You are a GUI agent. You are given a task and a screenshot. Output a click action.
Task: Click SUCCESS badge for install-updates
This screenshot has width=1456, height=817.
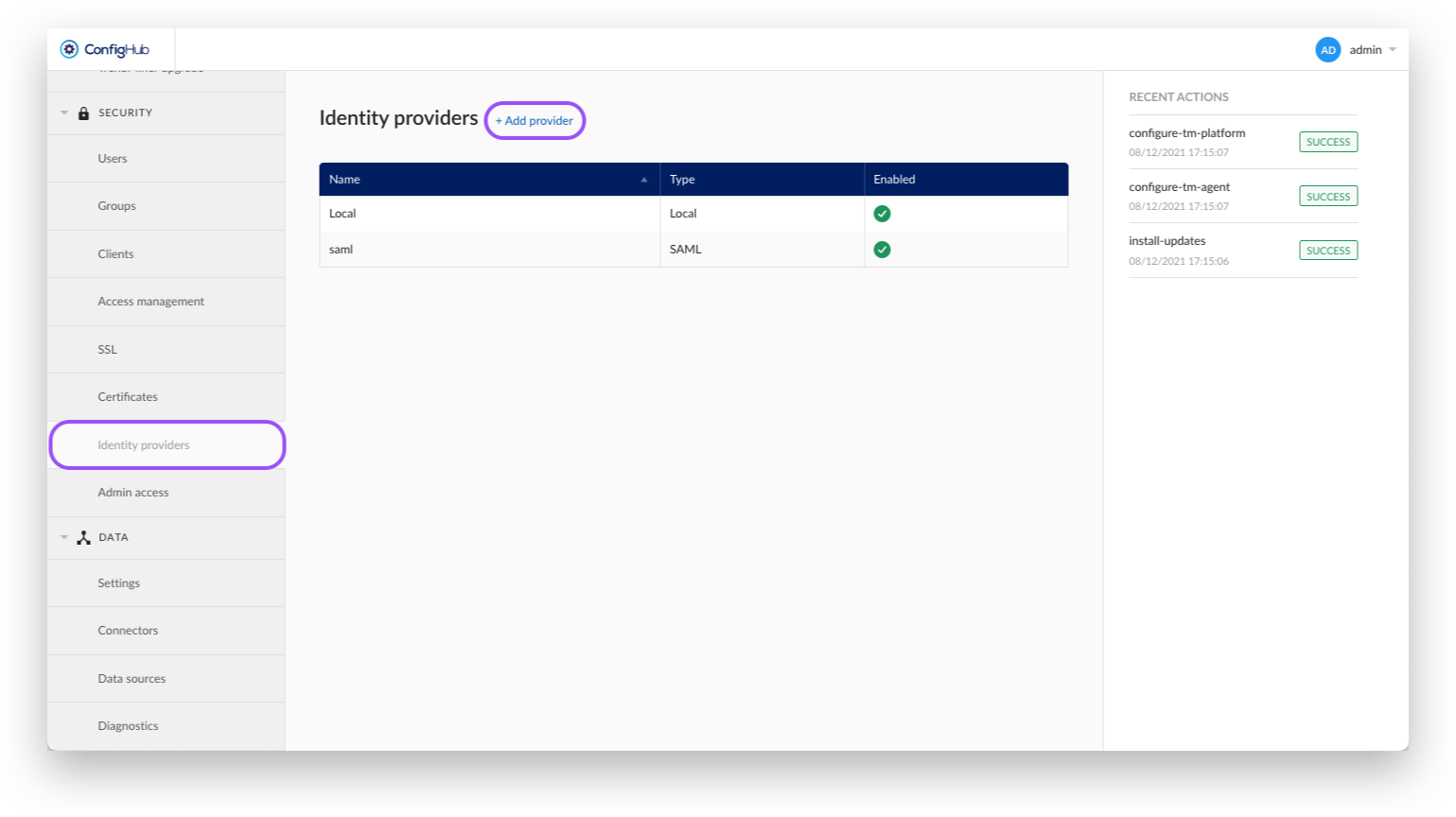click(x=1327, y=251)
